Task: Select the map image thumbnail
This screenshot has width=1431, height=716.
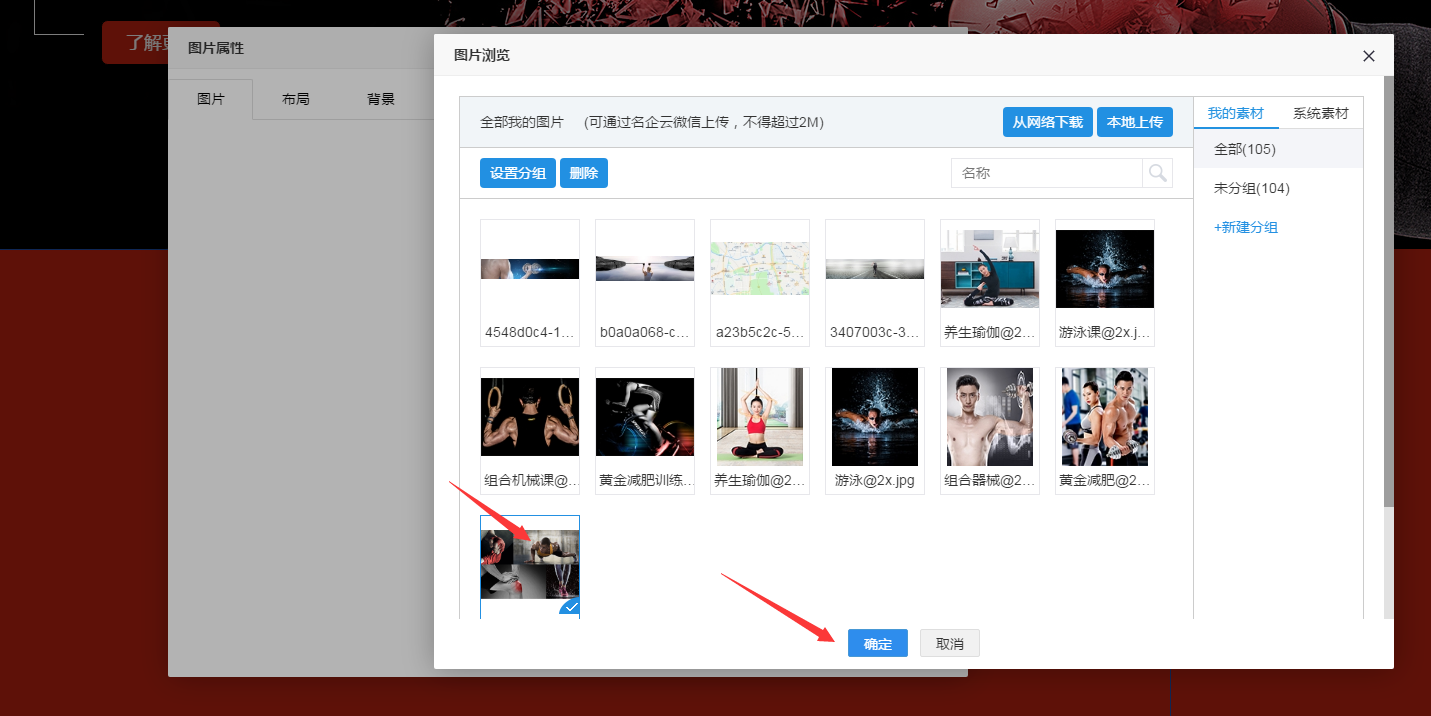Action: [759, 268]
